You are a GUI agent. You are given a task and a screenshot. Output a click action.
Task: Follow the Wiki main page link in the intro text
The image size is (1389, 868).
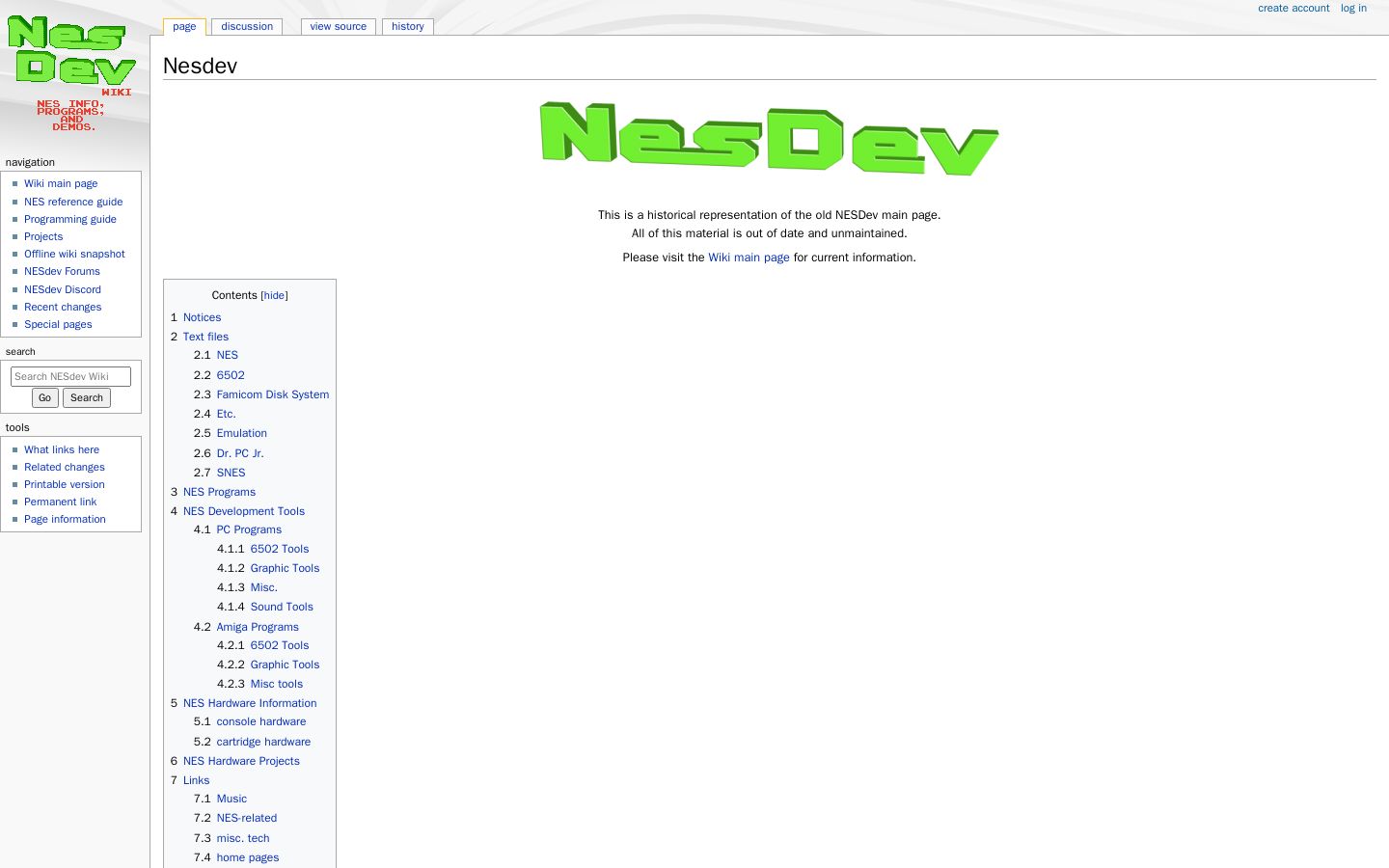749,258
